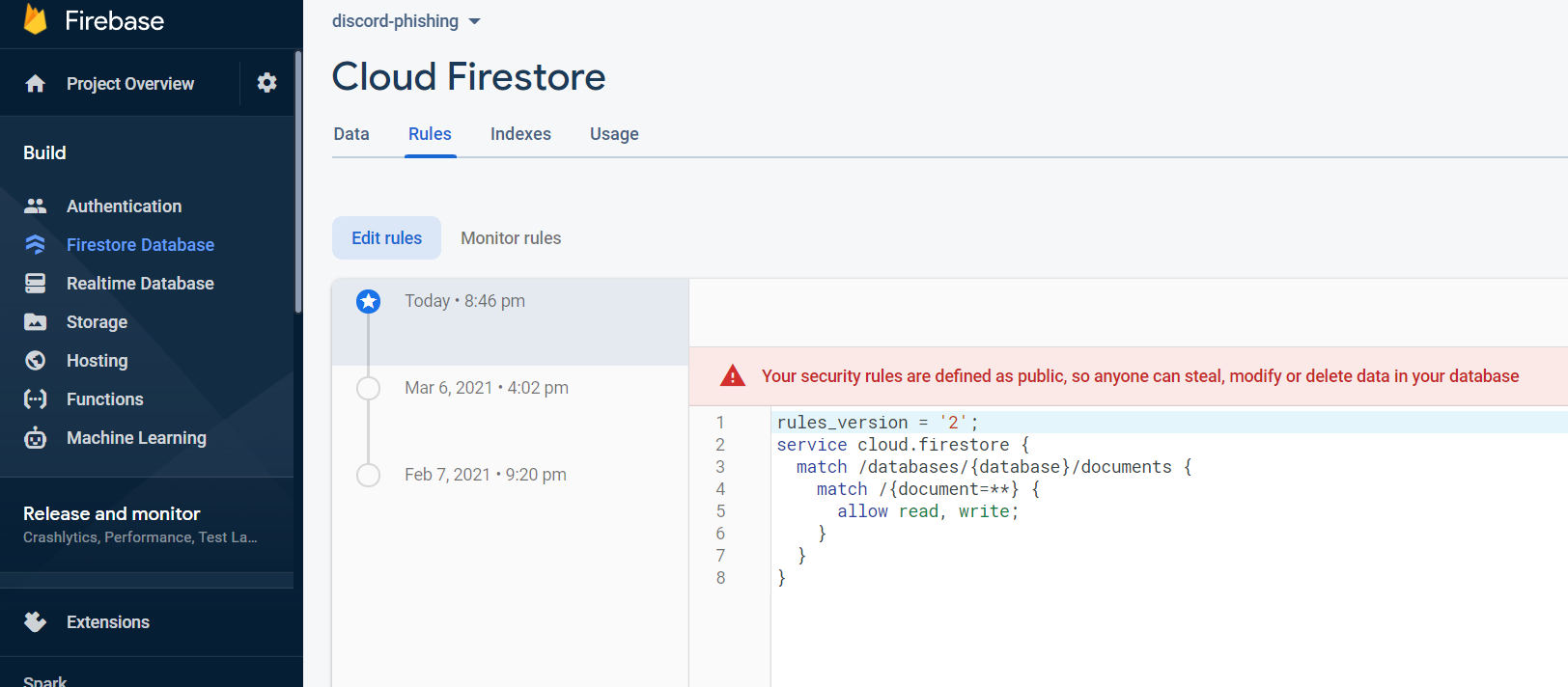Image resolution: width=1568 pixels, height=687 pixels.
Task: Click the Firestore Database icon
Action: pos(36,244)
